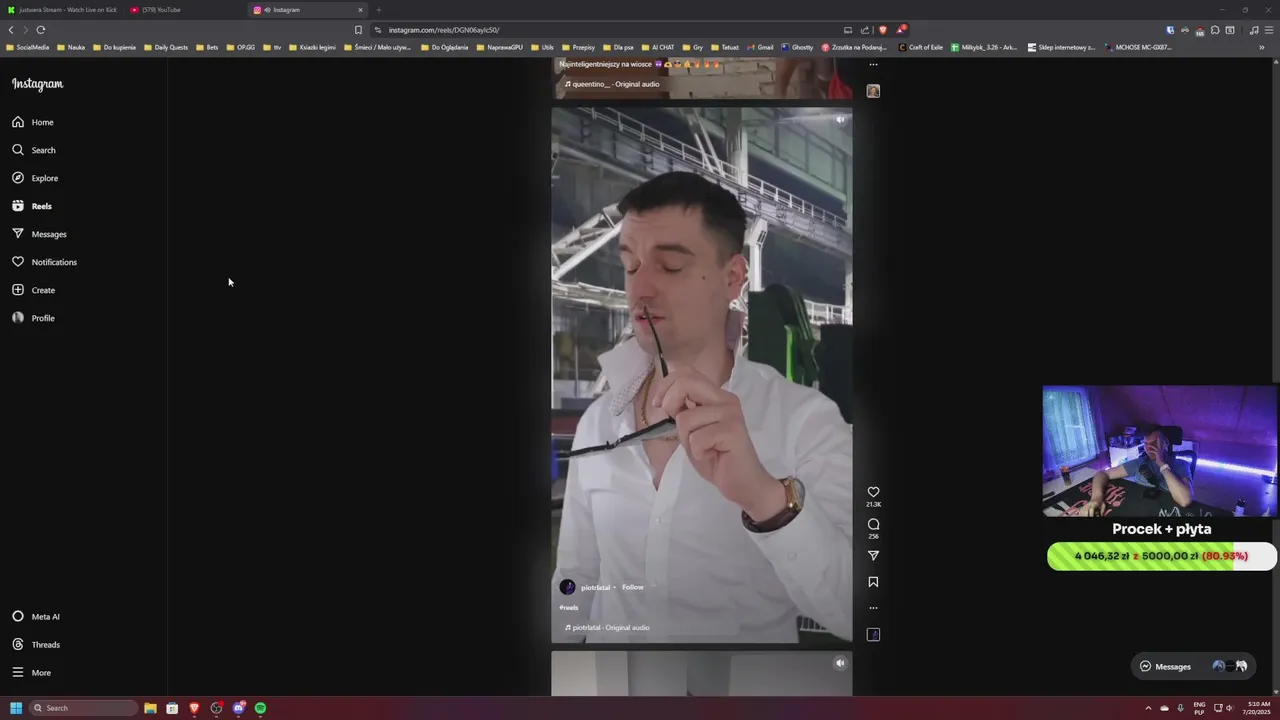Image resolution: width=1280 pixels, height=720 pixels.
Task: Go back to the previous page
Action: 11,30
